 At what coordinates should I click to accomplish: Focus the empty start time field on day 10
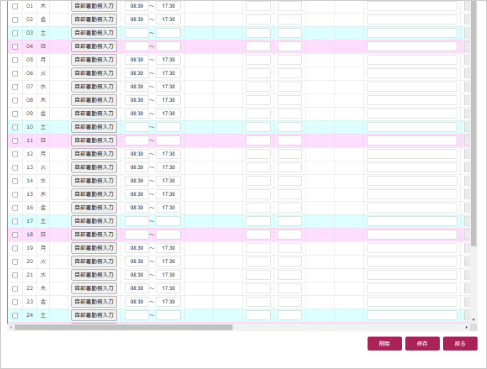[137, 127]
